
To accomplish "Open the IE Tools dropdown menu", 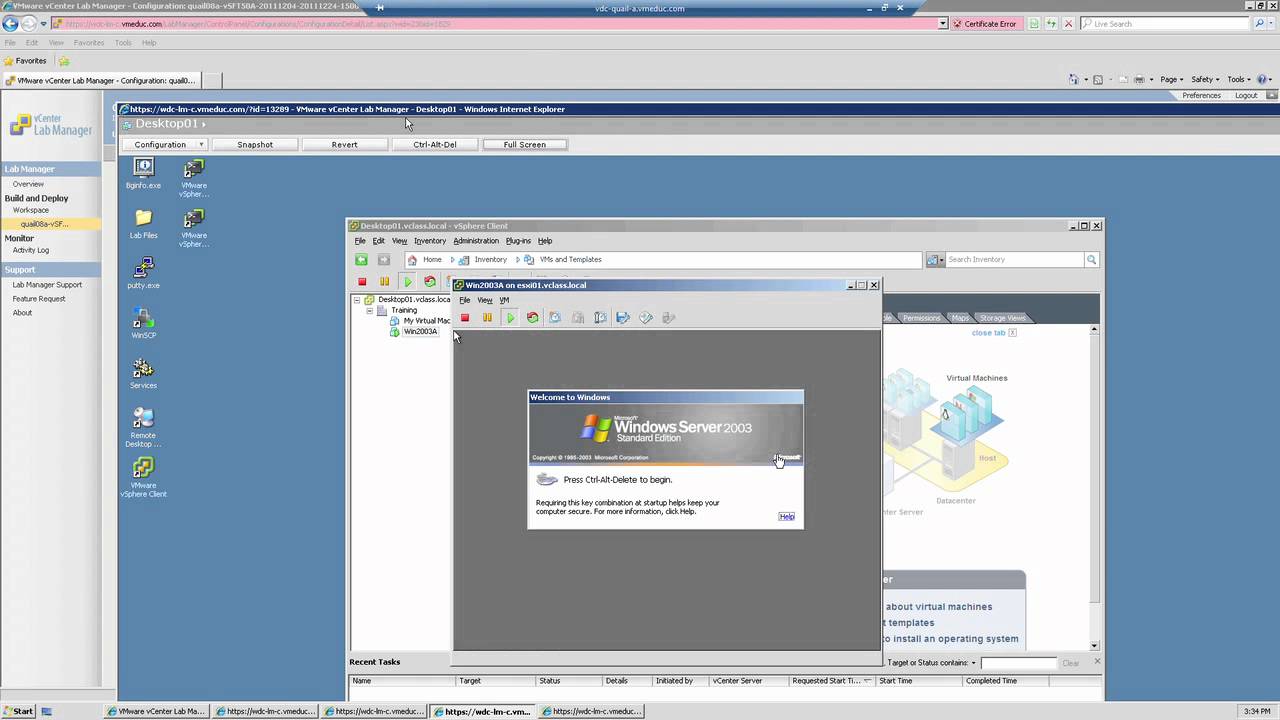I will tap(1239, 79).
